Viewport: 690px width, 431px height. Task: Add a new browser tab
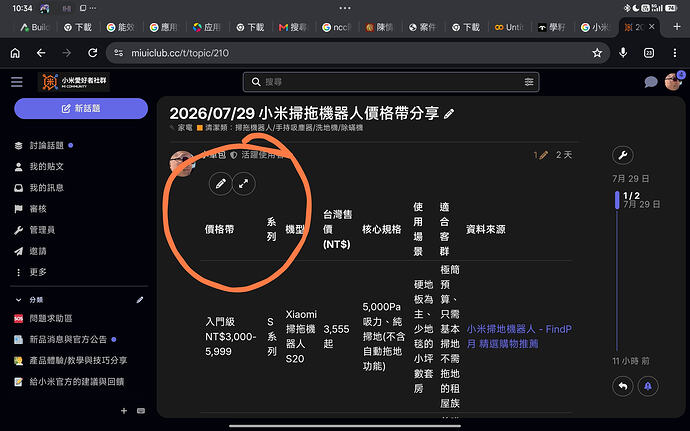pos(677,27)
